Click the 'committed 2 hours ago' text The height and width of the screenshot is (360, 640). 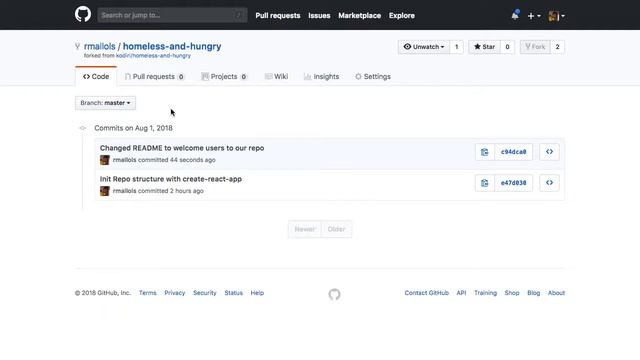tap(171, 191)
